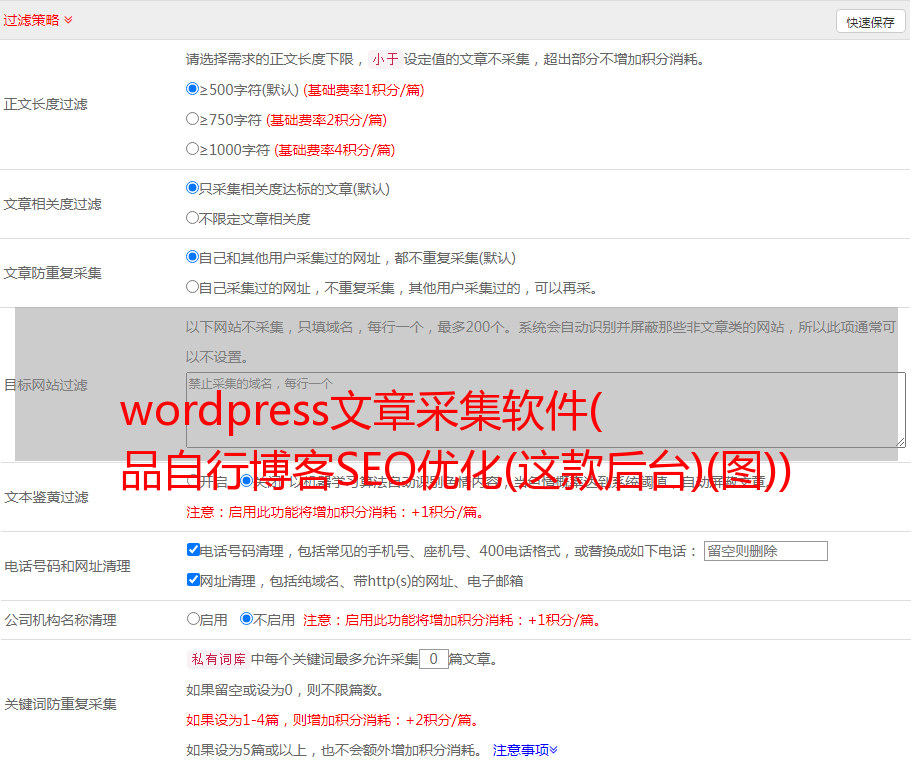Click the 文章相关度过滤 row label
This screenshot has height=768, width=912.
pyautogui.click(x=52, y=204)
